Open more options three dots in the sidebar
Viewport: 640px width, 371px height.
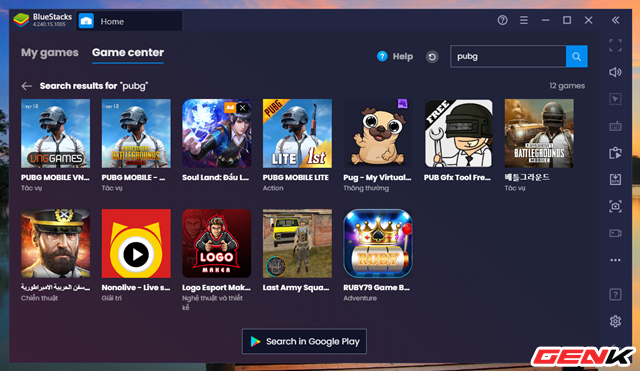615,260
